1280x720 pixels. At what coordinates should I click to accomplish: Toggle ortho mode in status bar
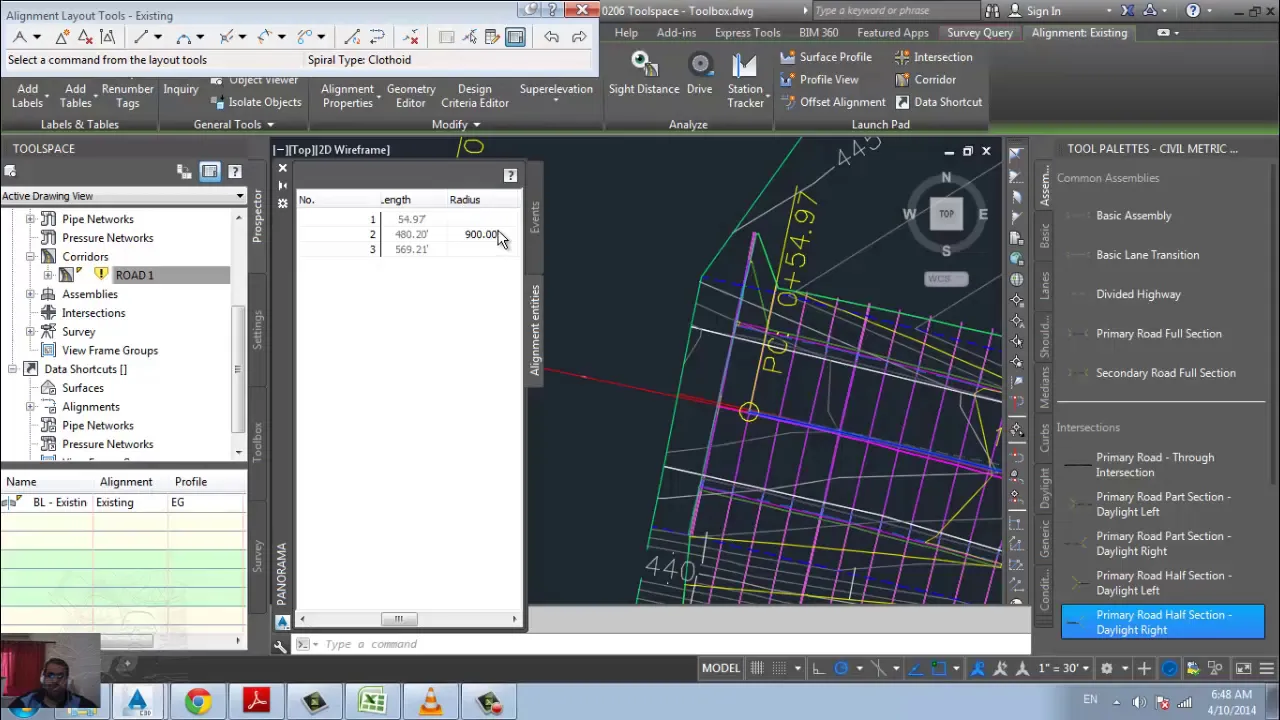pyautogui.click(x=818, y=668)
